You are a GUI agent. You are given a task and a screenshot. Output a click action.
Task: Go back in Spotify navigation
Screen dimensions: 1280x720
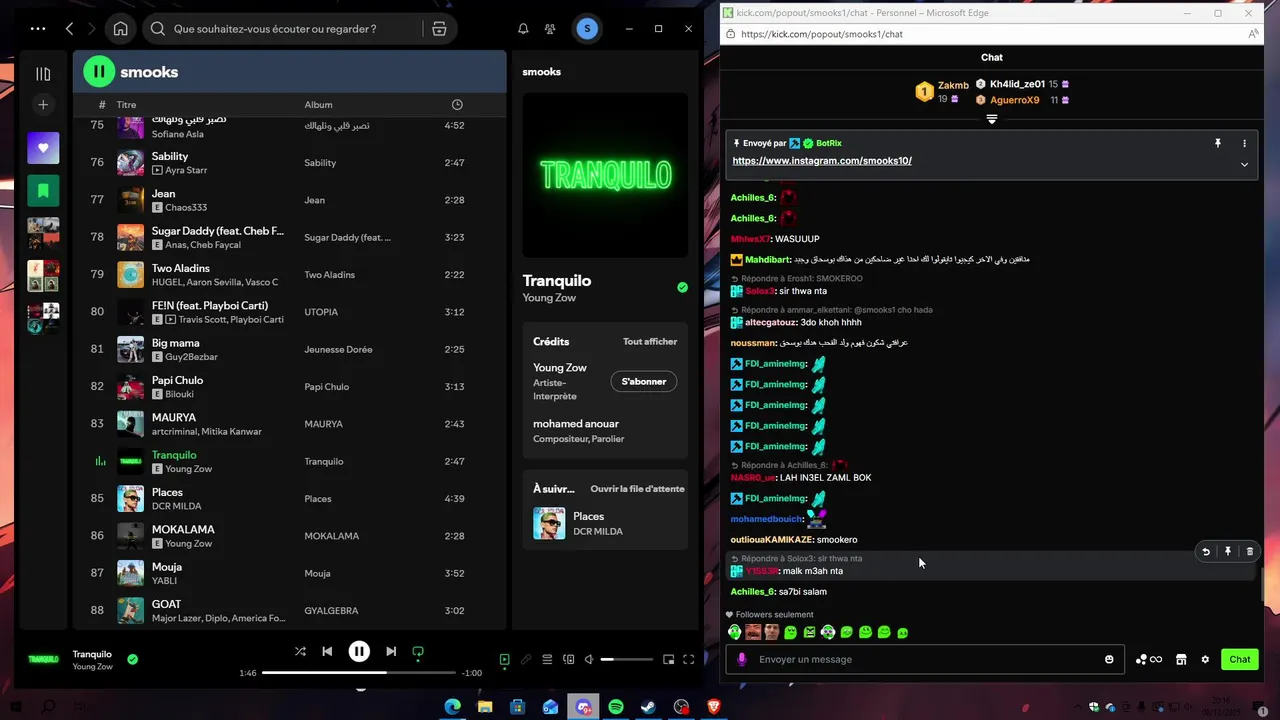pyautogui.click(x=69, y=29)
